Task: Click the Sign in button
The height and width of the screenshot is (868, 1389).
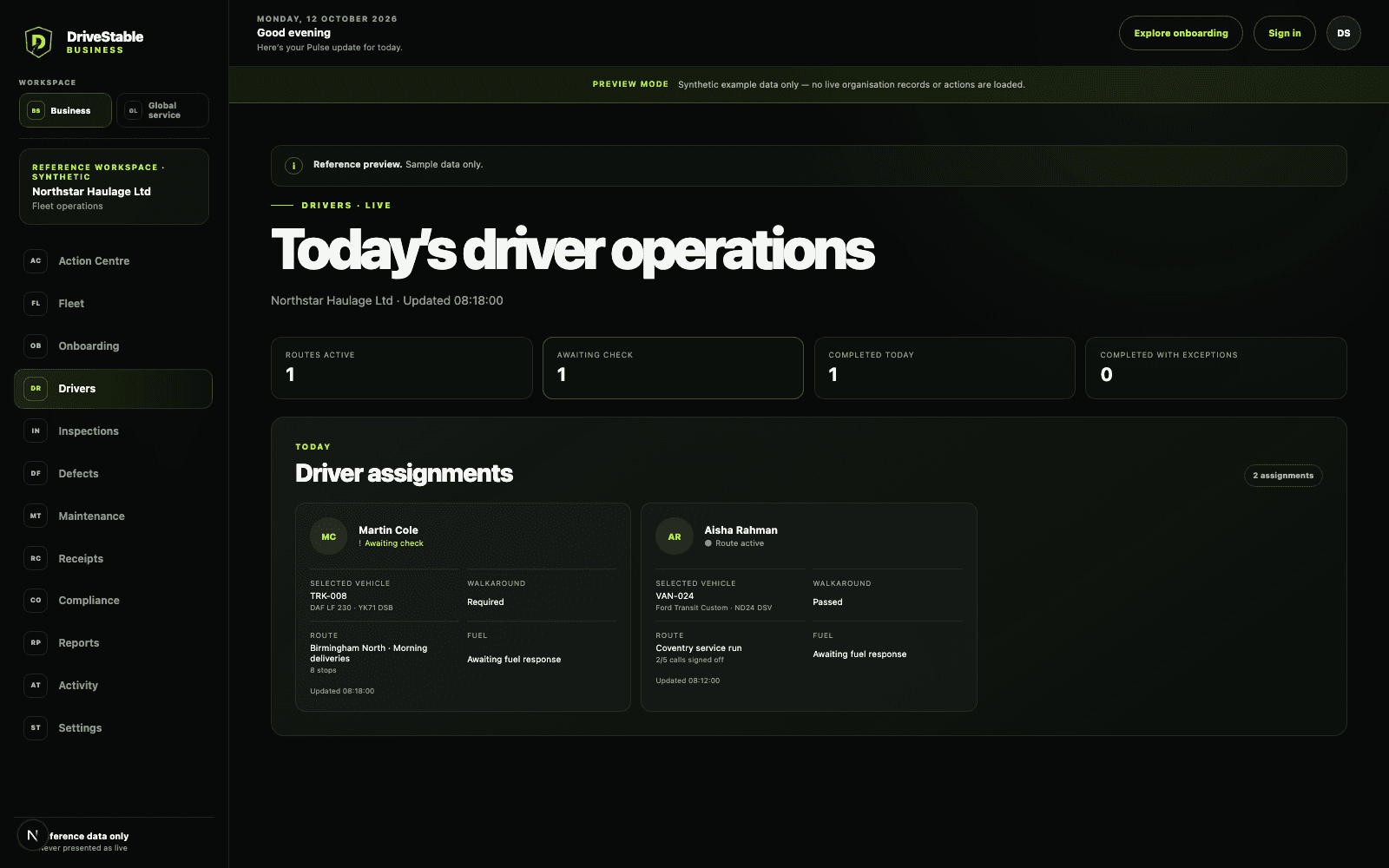Action: 1284,33
